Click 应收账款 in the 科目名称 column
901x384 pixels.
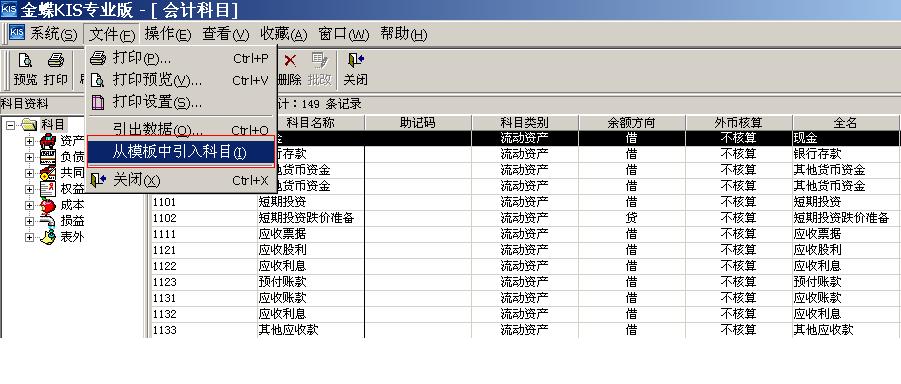point(282,298)
